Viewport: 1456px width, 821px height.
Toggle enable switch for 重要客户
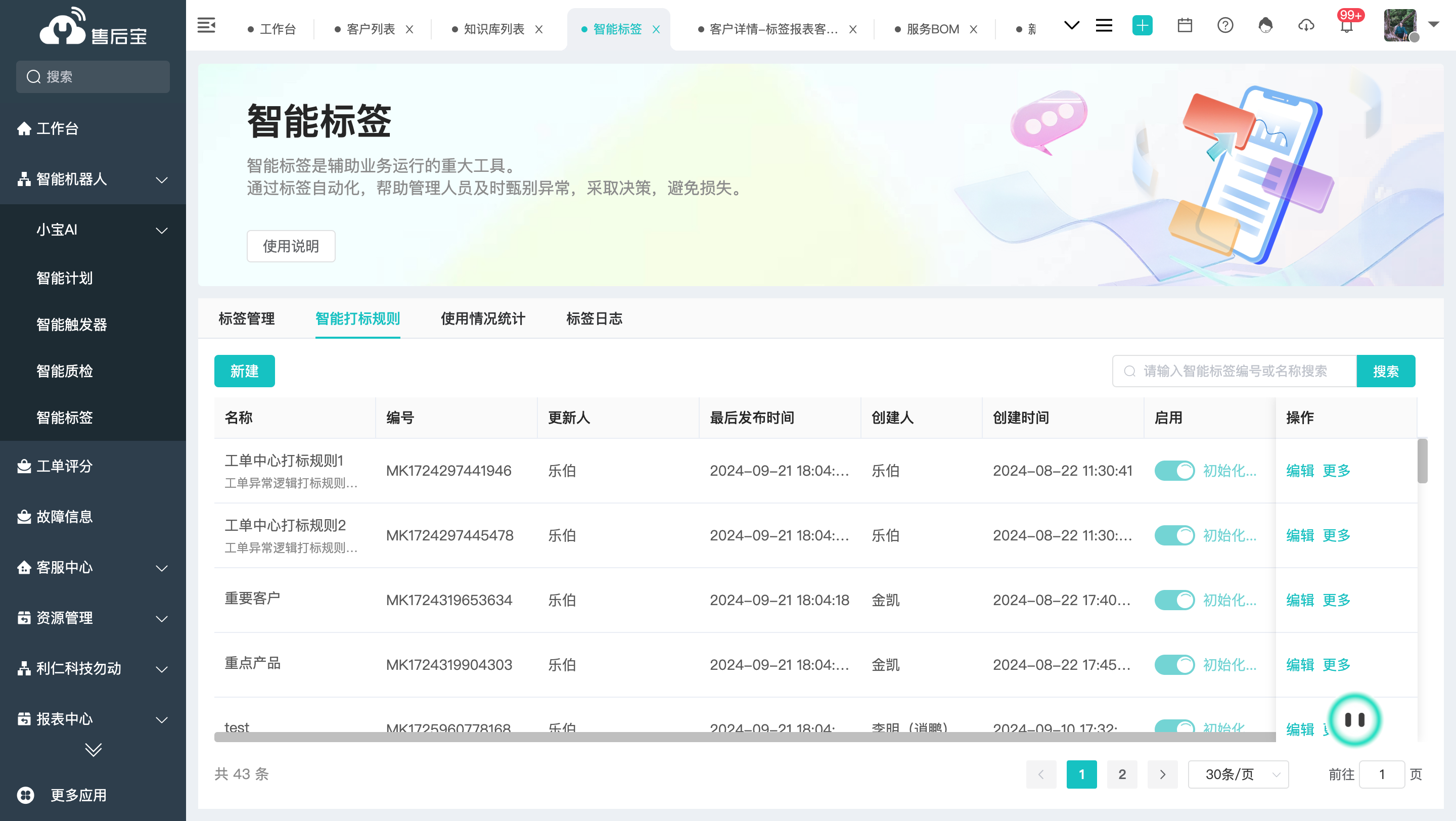tap(1174, 600)
